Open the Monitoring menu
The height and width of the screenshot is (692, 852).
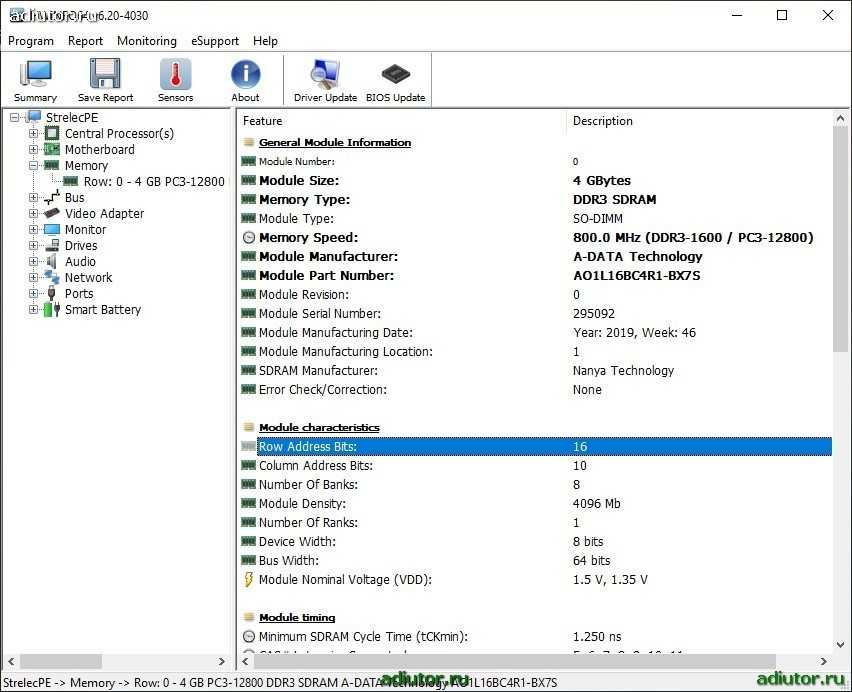point(146,41)
